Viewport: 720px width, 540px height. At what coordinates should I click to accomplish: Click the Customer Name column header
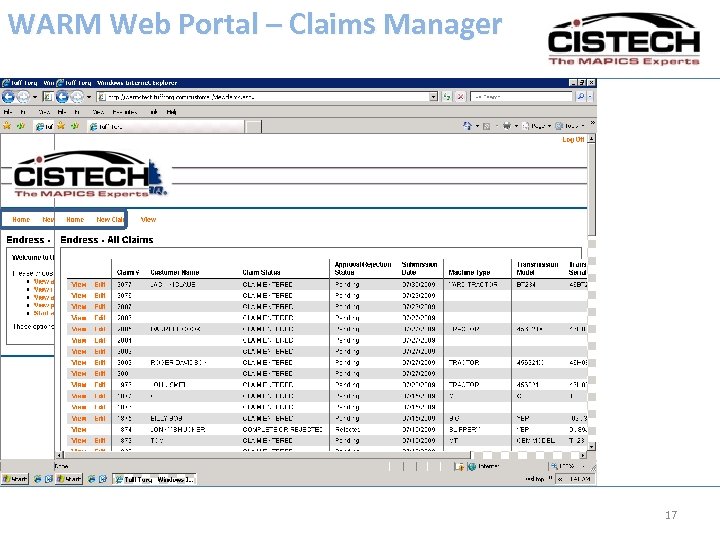pyautogui.click(x=174, y=272)
